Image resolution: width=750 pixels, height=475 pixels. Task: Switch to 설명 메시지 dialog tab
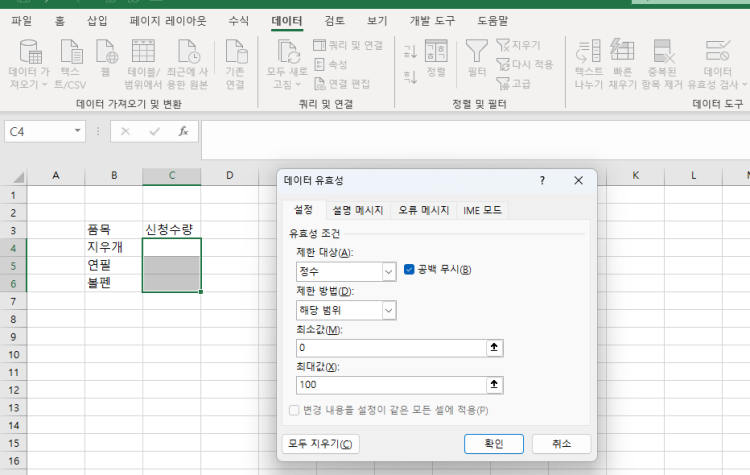point(358,210)
